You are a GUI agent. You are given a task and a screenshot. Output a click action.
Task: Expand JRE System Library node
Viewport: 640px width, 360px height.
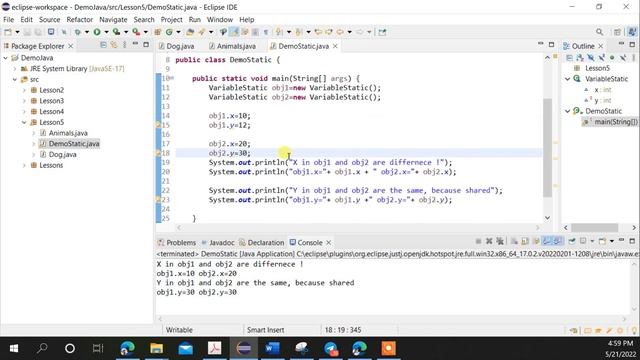coord(15,69)
